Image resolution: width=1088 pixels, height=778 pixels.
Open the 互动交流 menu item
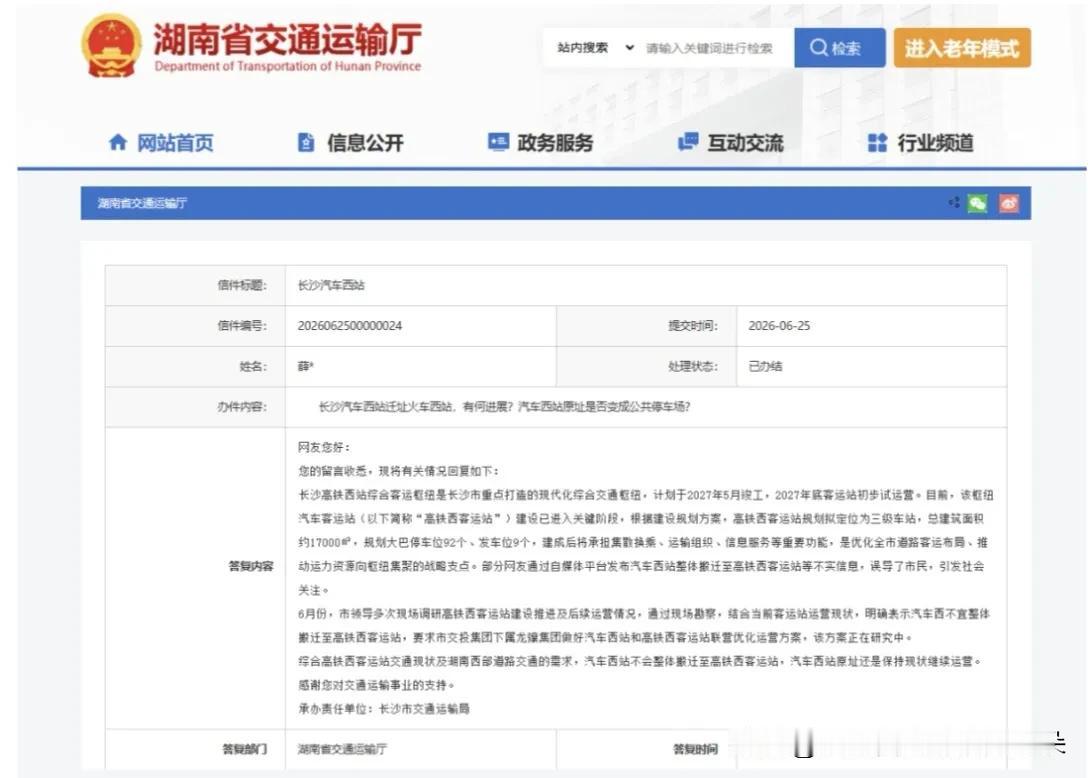[x=731, y=143]
